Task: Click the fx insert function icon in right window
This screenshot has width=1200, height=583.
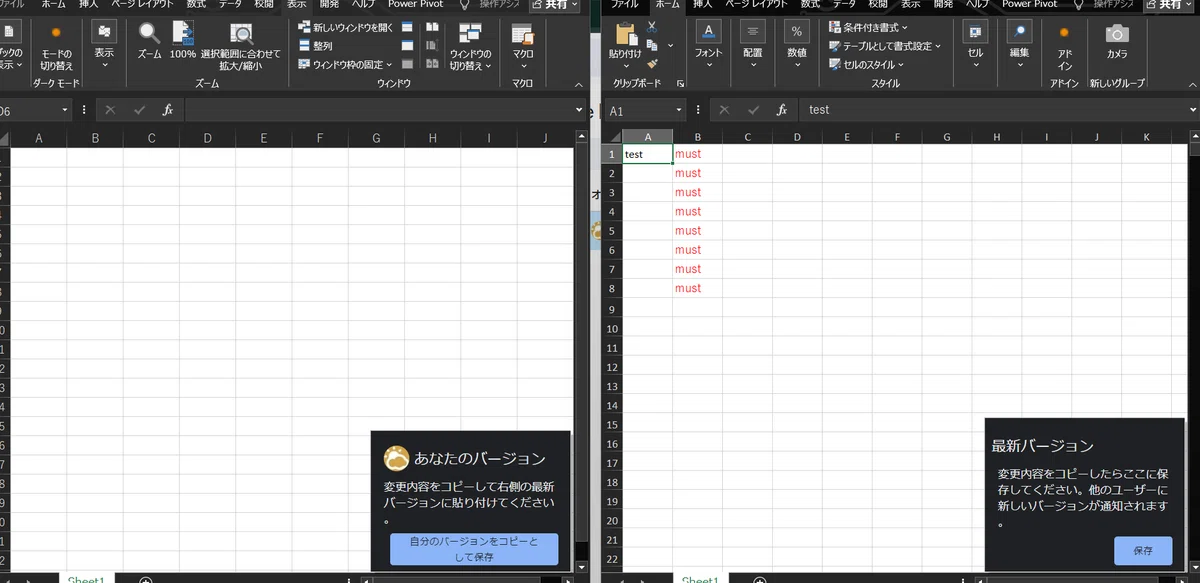Action: click(x=781, y=110)
